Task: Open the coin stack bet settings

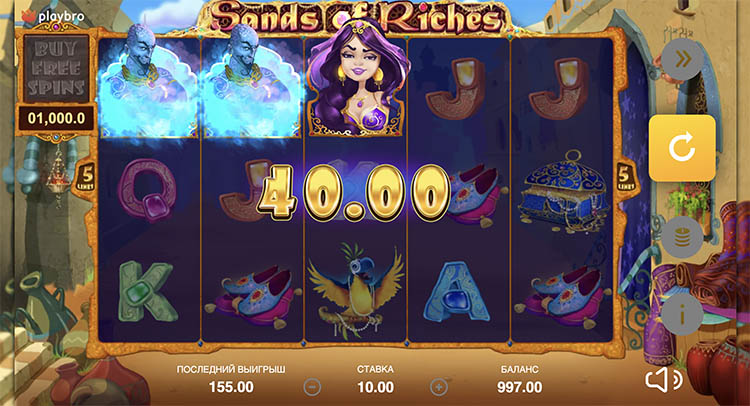Action: pyautogui.click(x=683, y=237)
